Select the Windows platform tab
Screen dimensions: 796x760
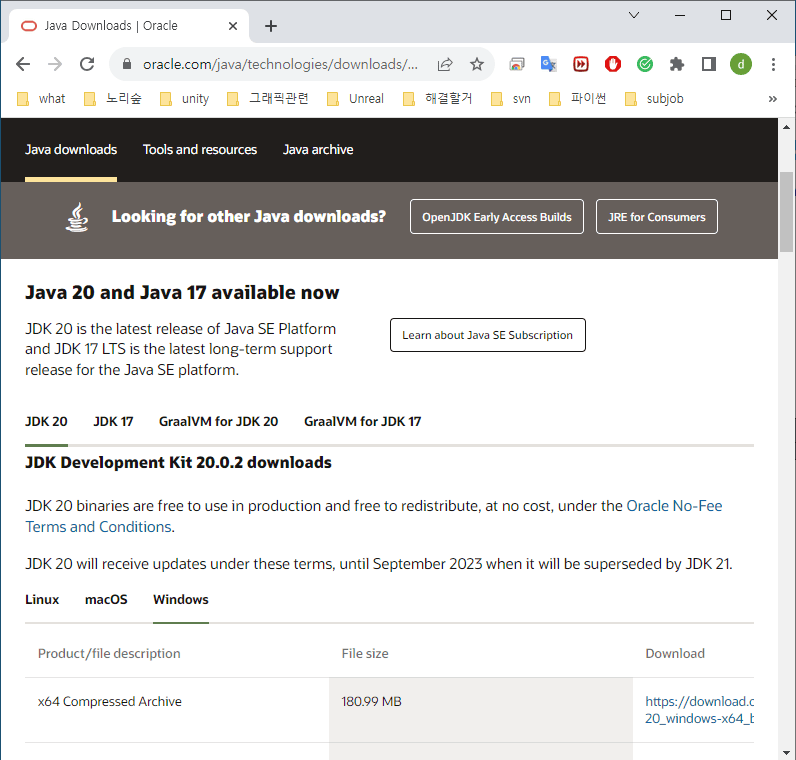tap(181, 600)
